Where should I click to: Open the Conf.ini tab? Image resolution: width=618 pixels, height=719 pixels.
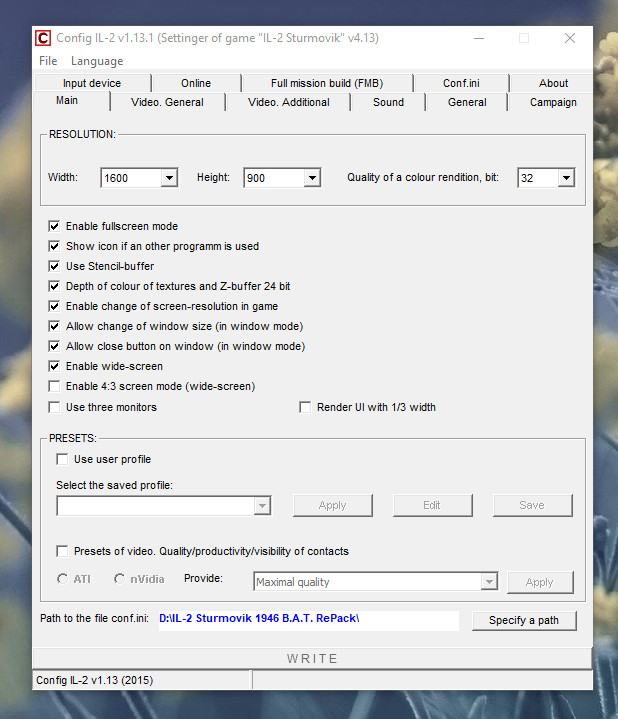(x=461, y=83)
